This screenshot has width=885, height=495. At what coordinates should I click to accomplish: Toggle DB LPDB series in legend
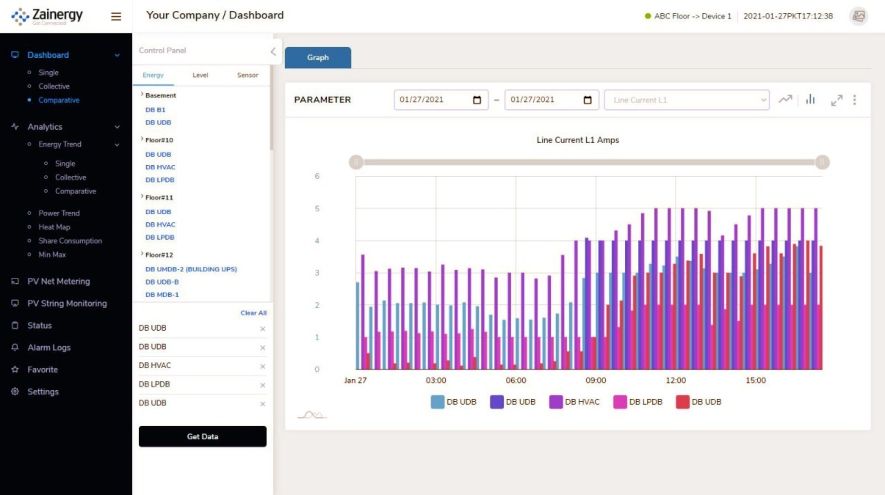(638, 402)
